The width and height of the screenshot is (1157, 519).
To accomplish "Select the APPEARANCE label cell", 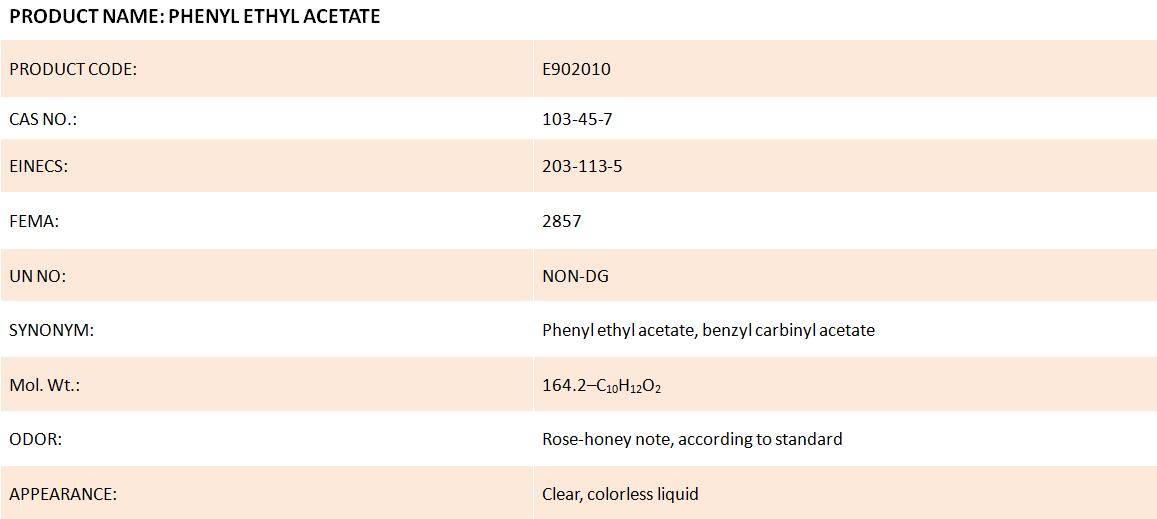I will [266, 492].
